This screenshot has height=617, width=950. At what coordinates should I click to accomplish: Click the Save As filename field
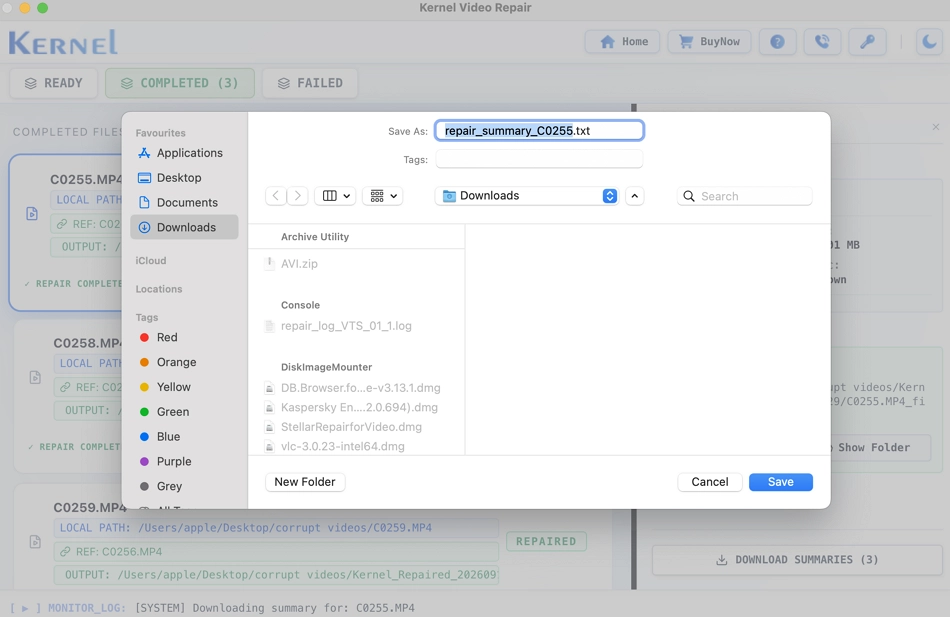point(539,130)
